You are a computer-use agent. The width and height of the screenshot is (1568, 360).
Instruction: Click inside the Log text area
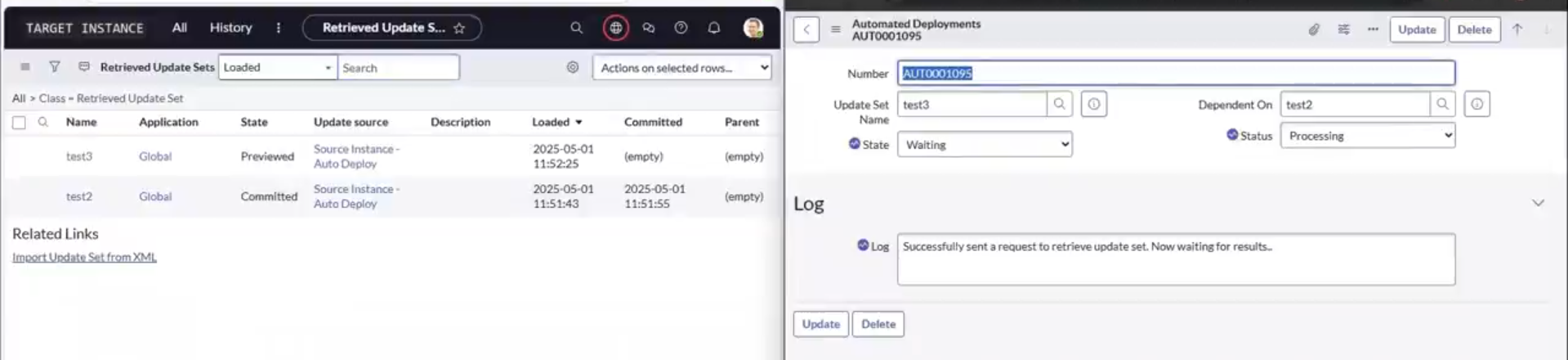point(1176,259)
